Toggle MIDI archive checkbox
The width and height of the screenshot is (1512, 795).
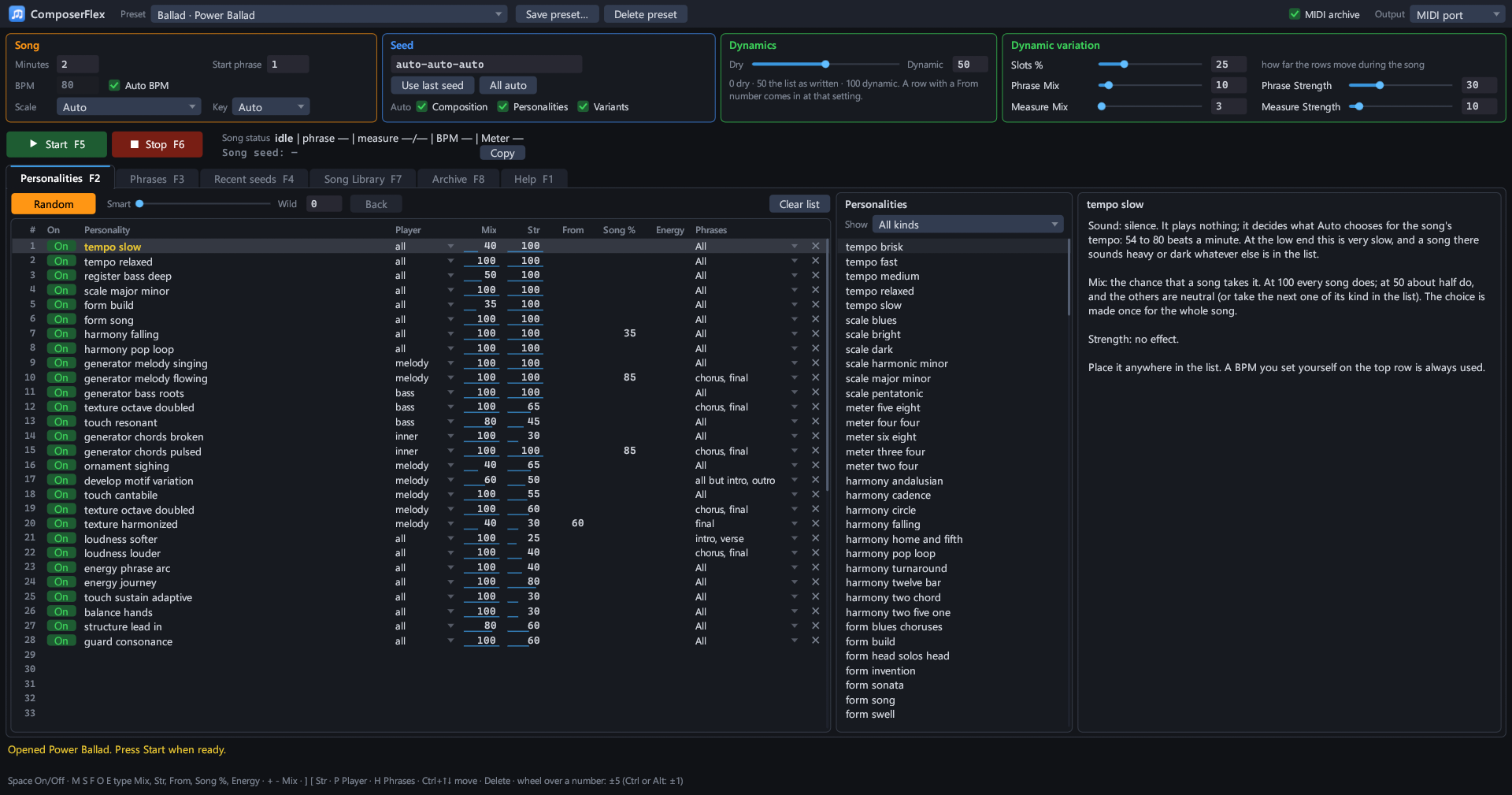point(1295,14)
